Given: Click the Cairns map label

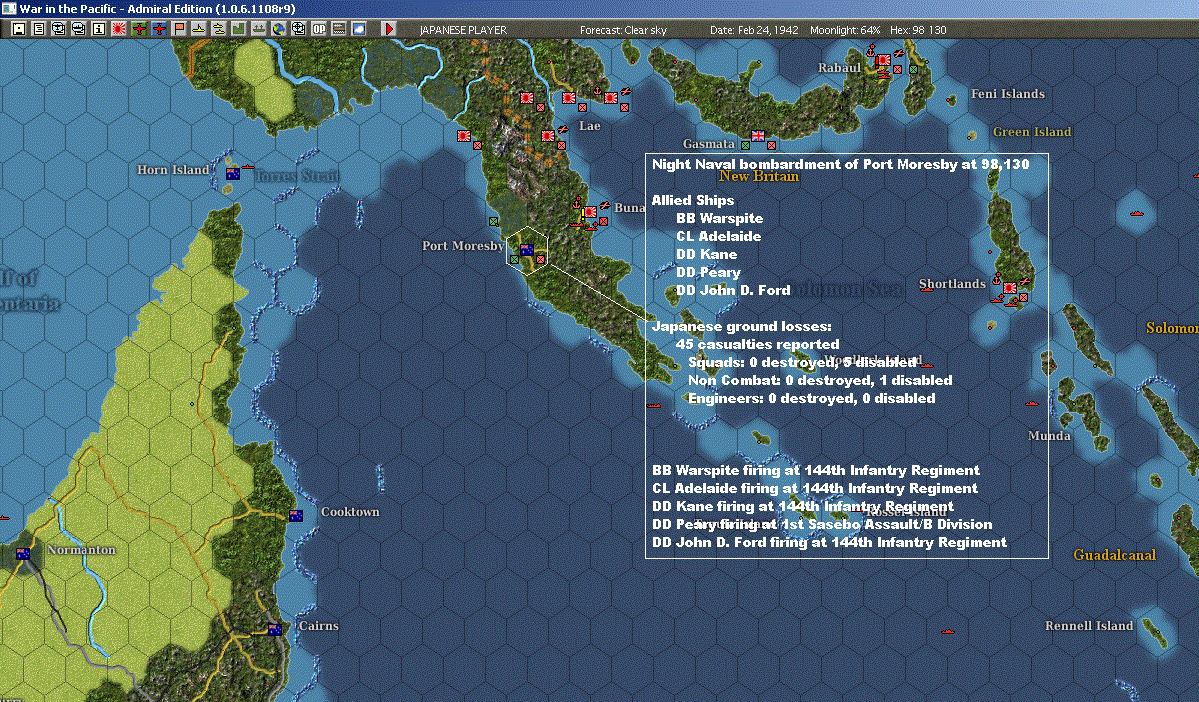Looking at the screenshot, I should (x=318, y=626).
